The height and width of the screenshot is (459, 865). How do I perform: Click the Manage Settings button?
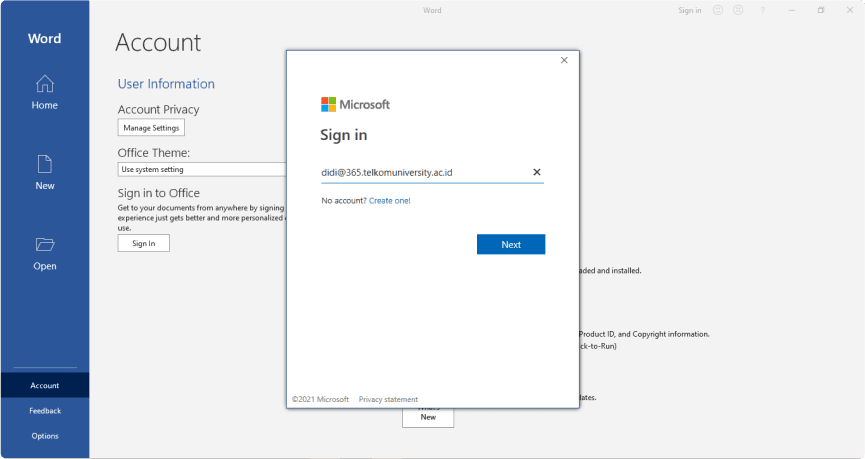click(151, 128)
